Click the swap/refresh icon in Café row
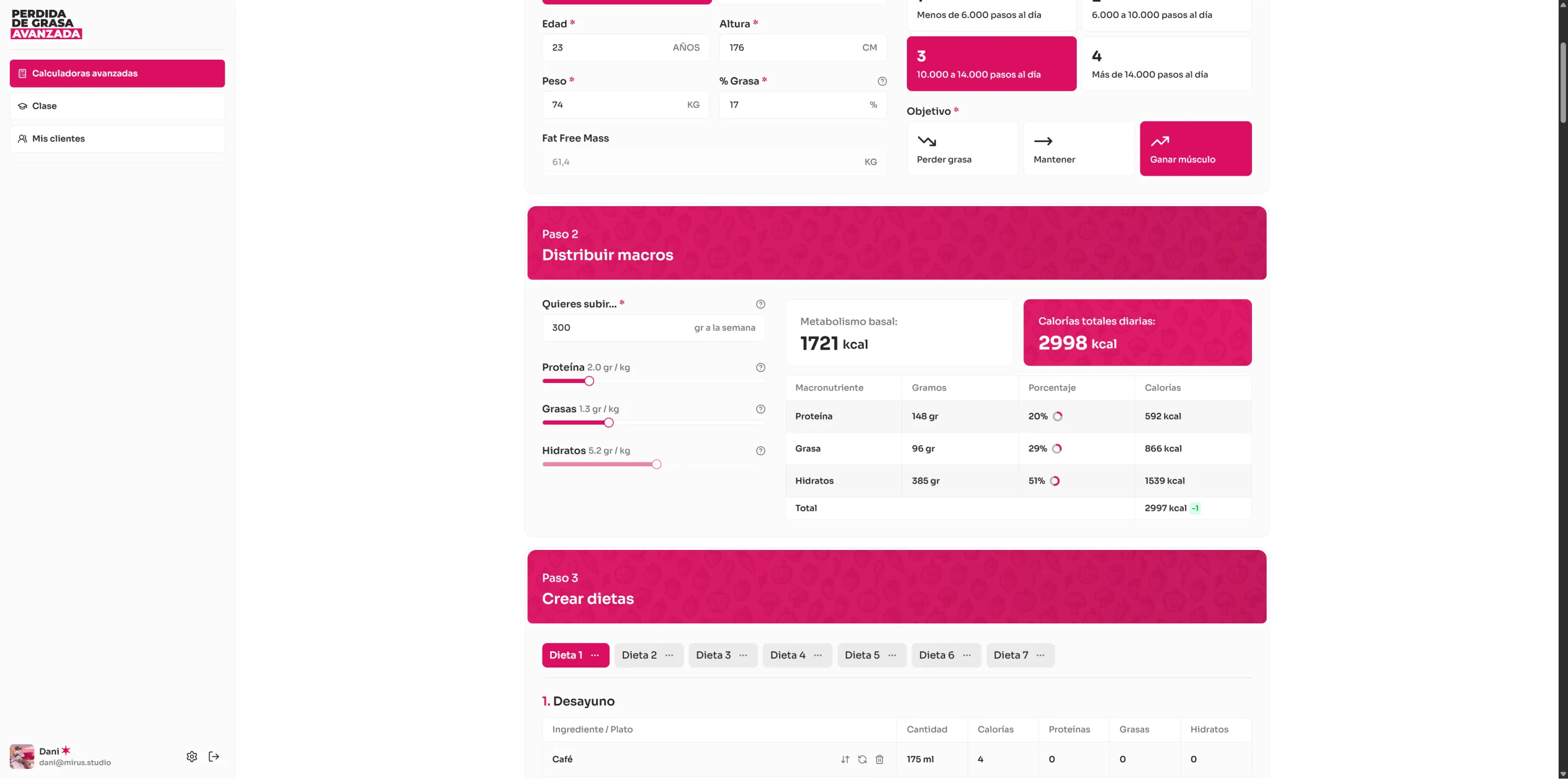The image size is (1568, 779). tap(862, 759)
